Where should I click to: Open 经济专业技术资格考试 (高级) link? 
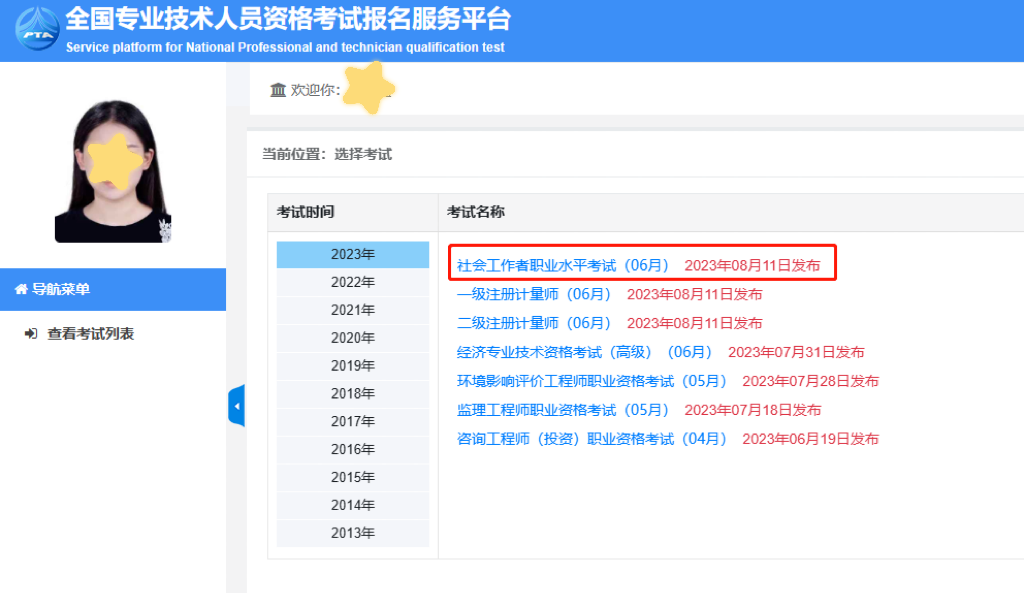(x=584, y=352)
